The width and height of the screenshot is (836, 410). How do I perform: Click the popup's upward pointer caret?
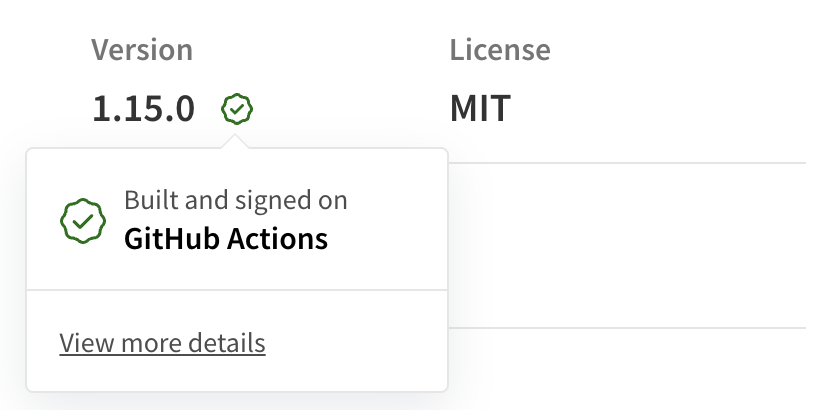click(237, 141)
